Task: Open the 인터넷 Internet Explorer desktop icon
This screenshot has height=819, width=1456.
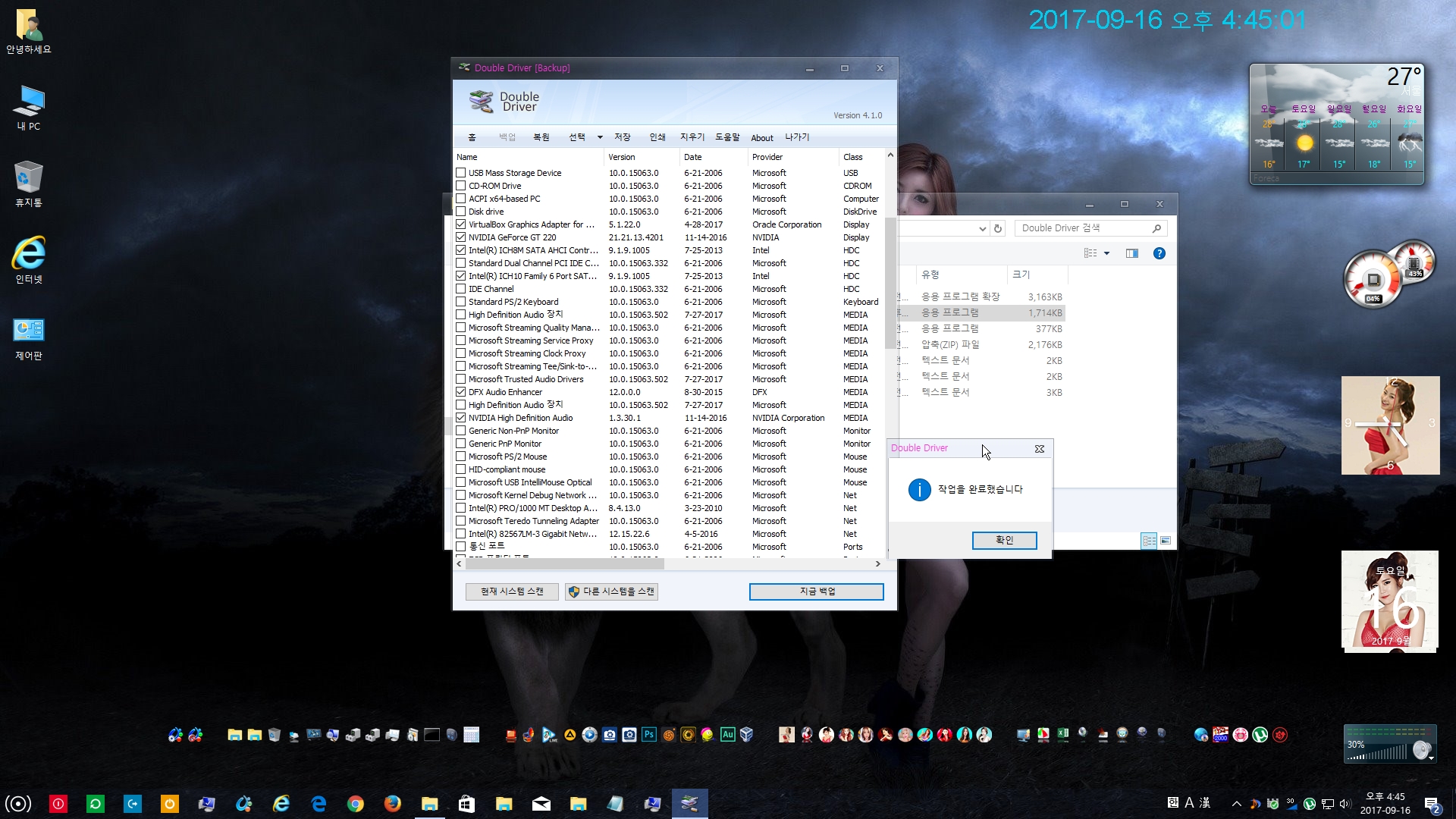Action: point(29,261)
